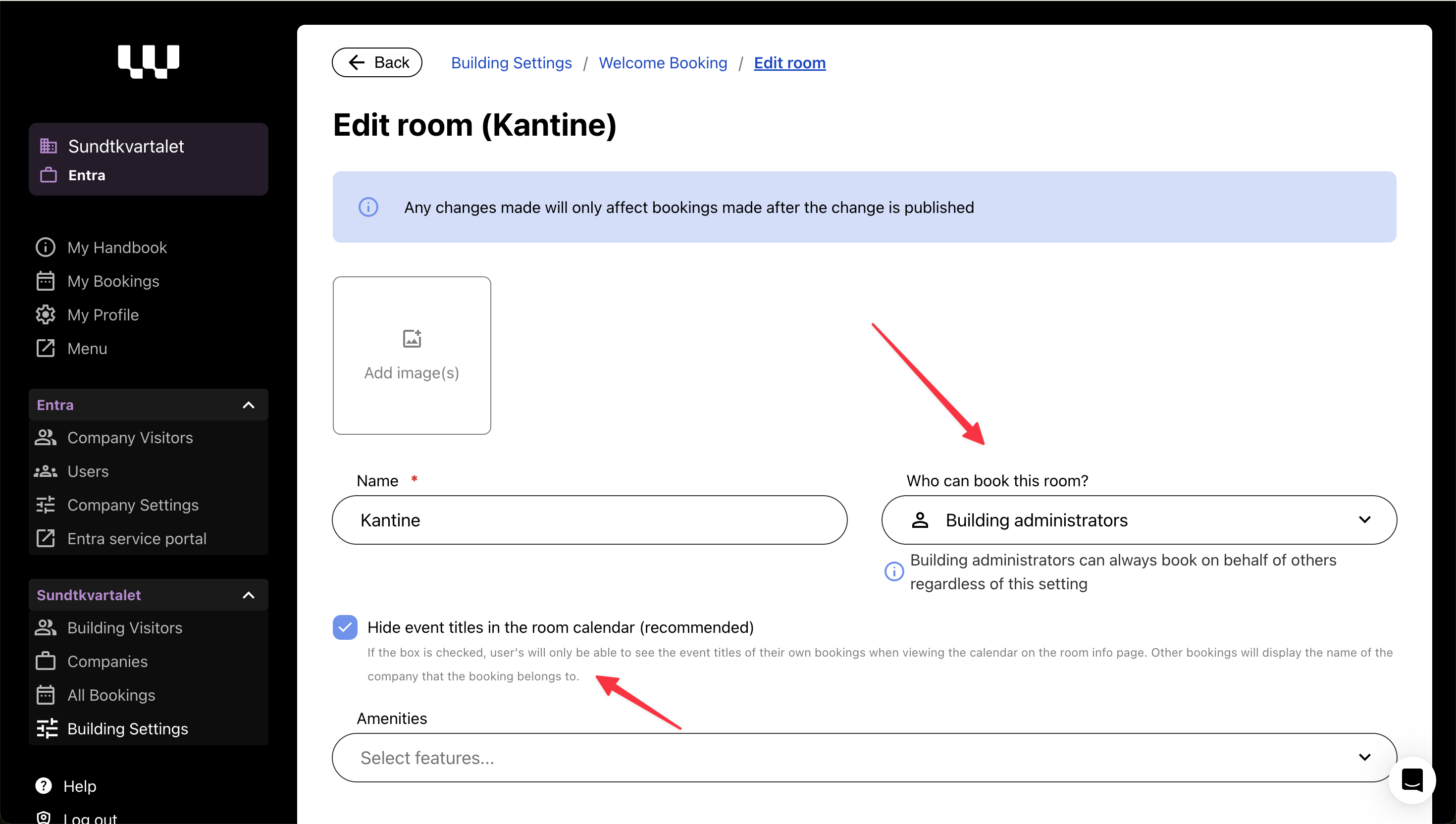Follow the Welcome Booking breadcrumb link
The image size is (1456, 824).
coord(663,63)
